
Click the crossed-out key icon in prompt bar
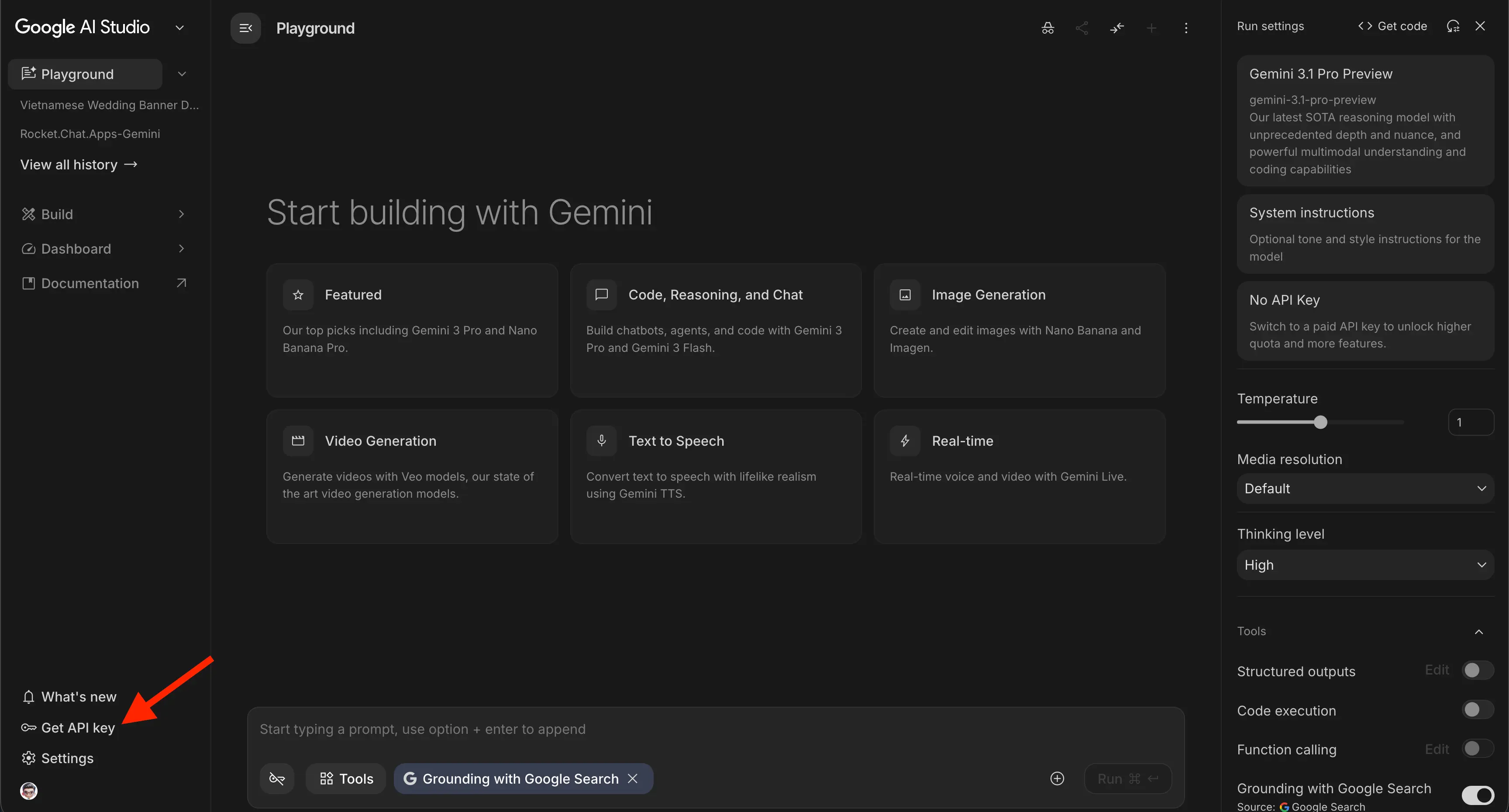click(x=276, y=778)
